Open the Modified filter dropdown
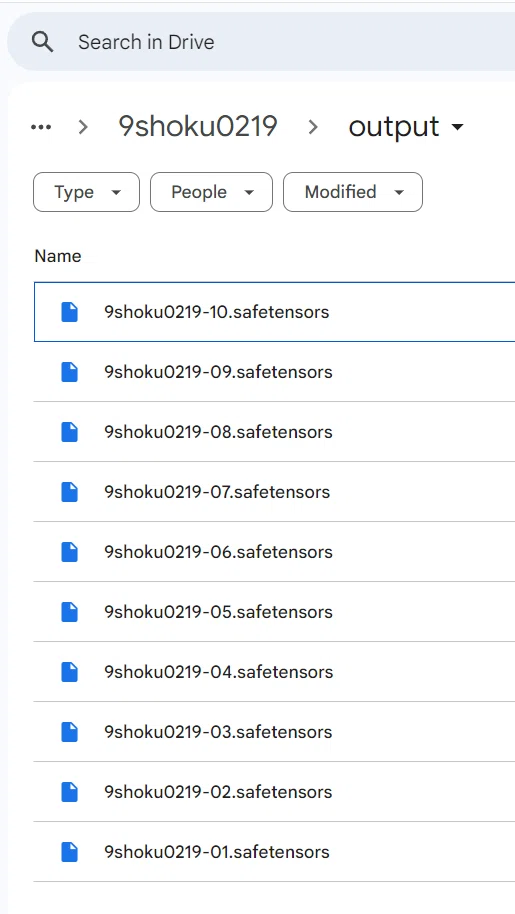The width and height of the screenshot is (515, 914). (x=353, y=192)
